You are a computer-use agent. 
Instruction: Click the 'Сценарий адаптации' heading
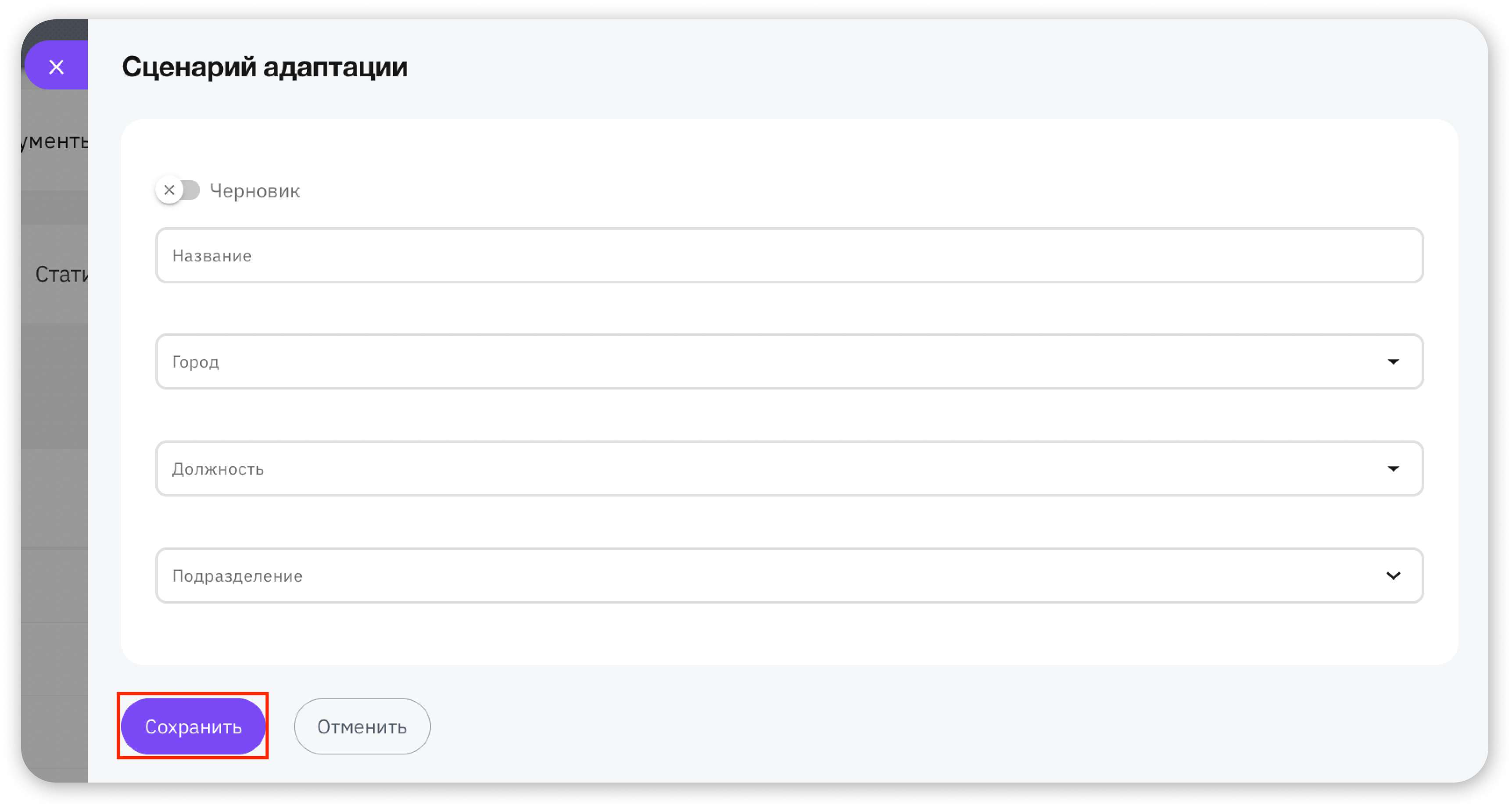click(x=264, y=66)
